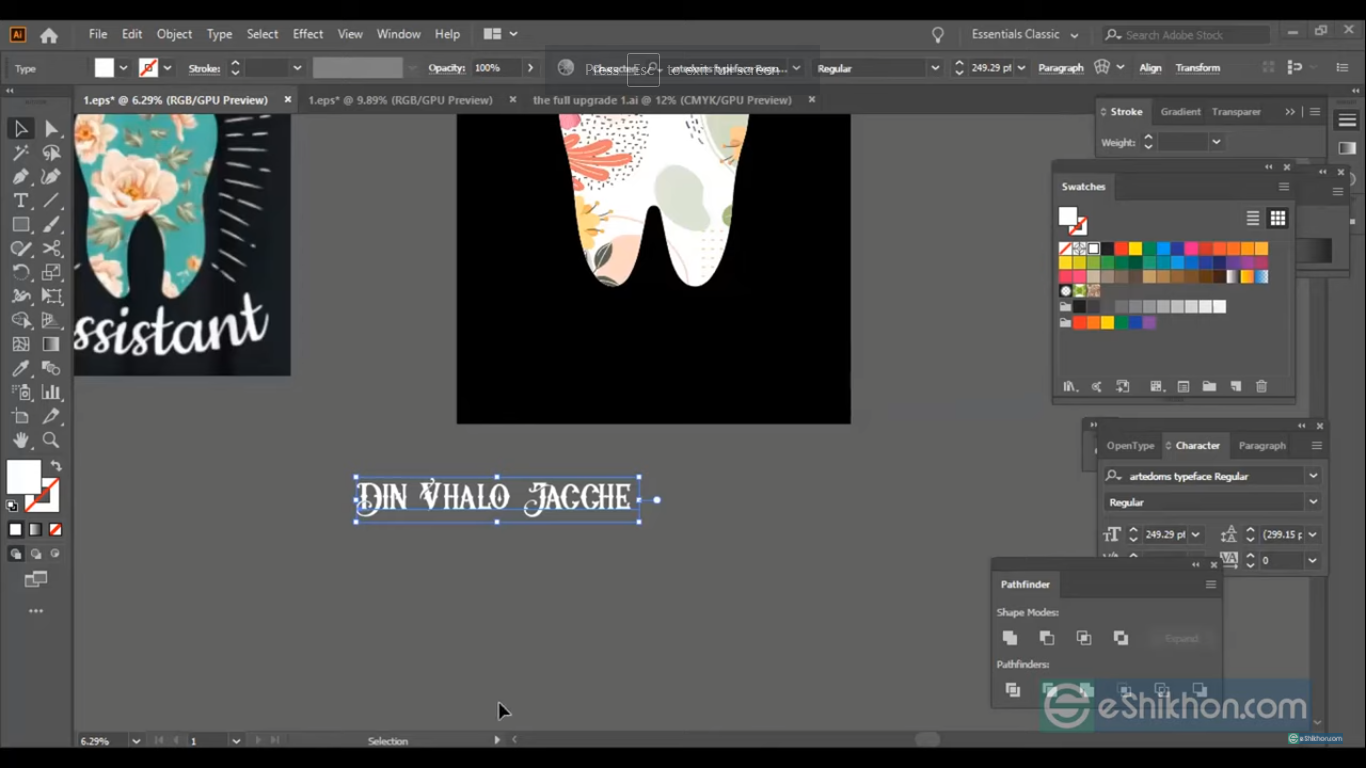
Task: Expand Essentials Classic workspace switcher
Action: 1074,35
